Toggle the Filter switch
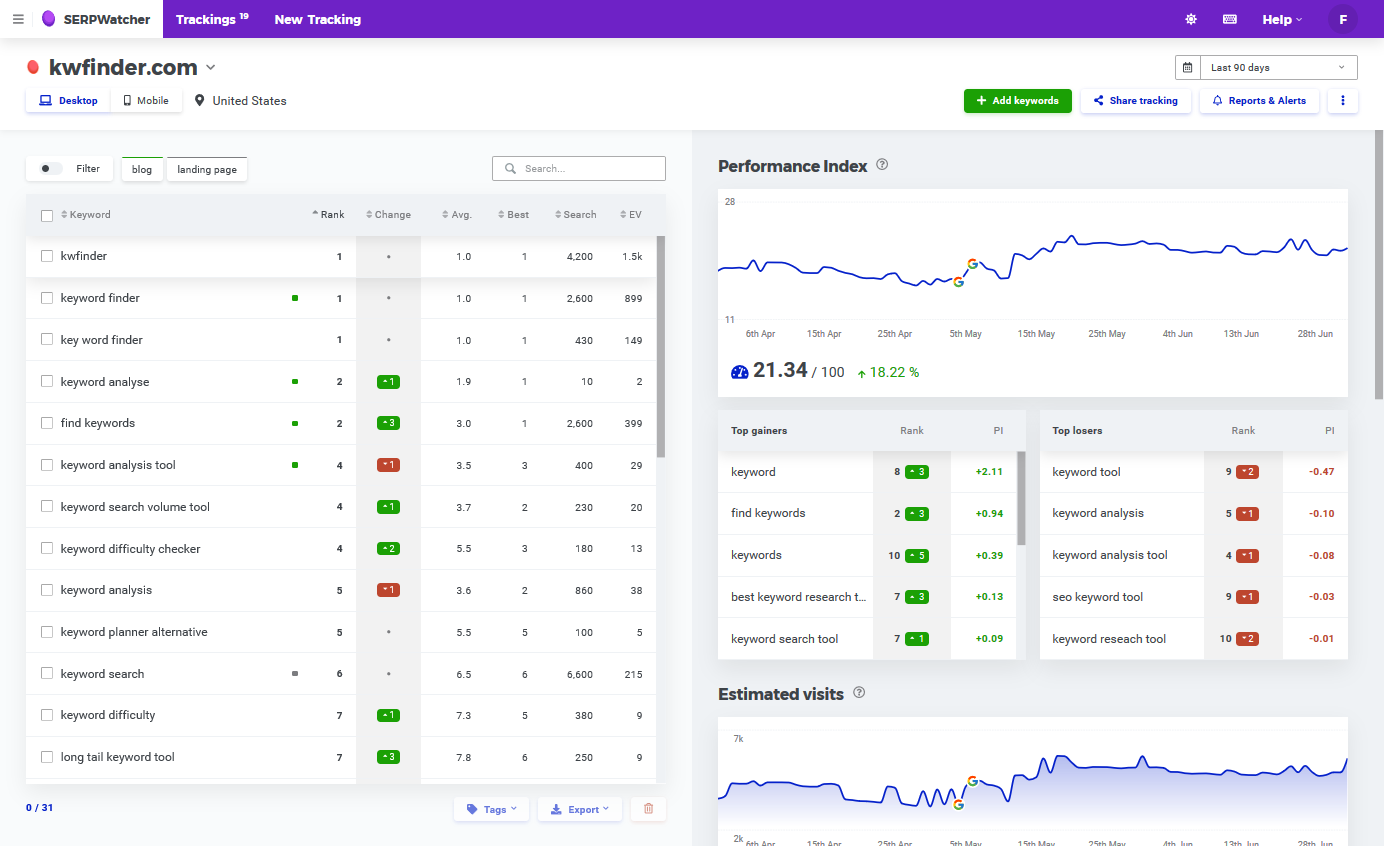Screen dimensions: 1384x846 point(51,169)
